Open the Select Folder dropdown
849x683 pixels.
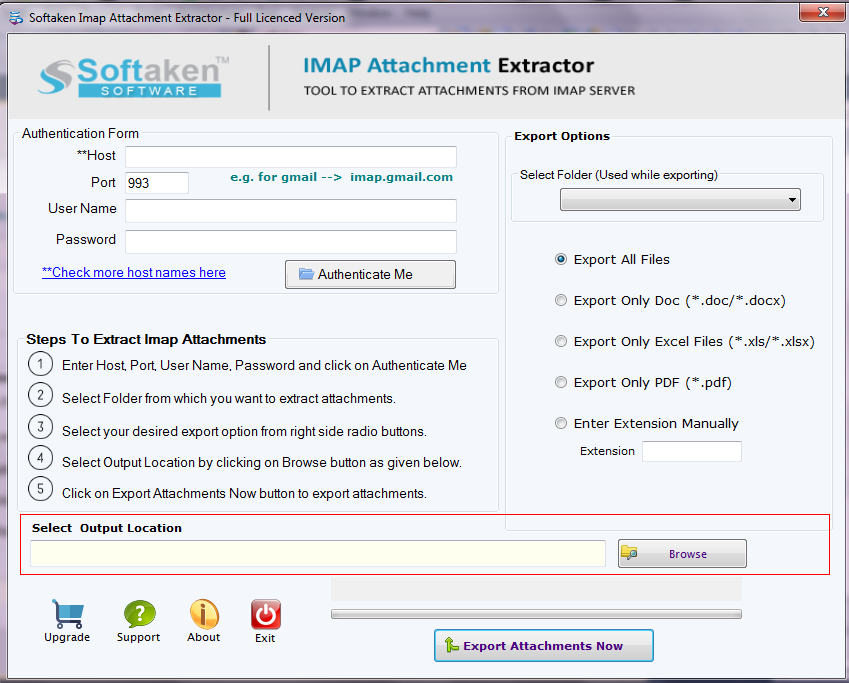coord(680,200)
